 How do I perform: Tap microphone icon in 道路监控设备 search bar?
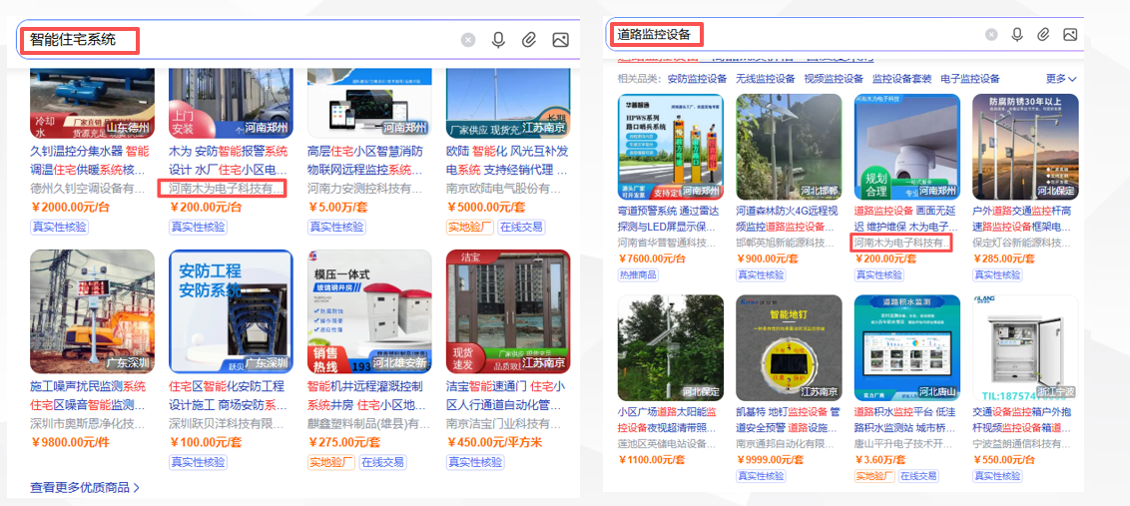point(1017,34)
